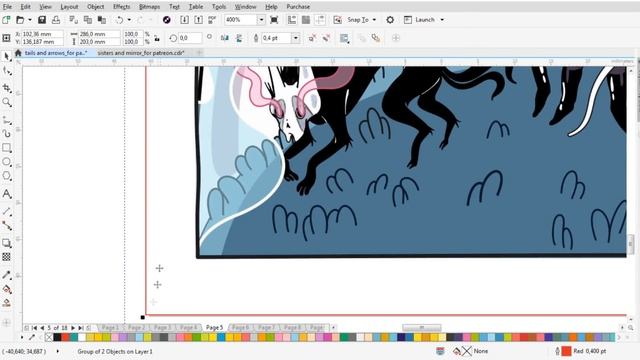Open the Object menu
This screenshot has width=640, height=360.
(x=96, y=7)
